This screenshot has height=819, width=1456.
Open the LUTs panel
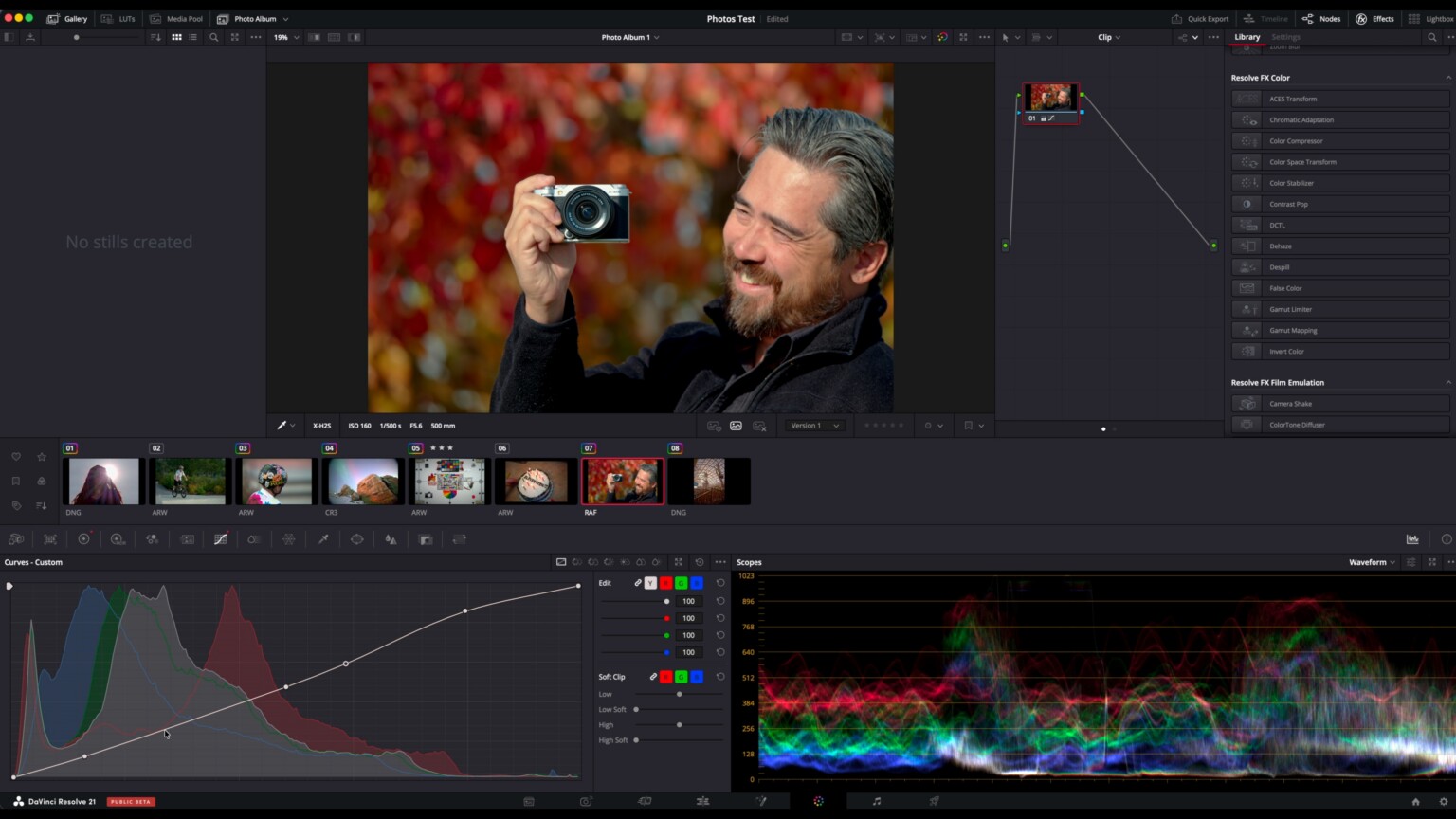coord(118,18)
